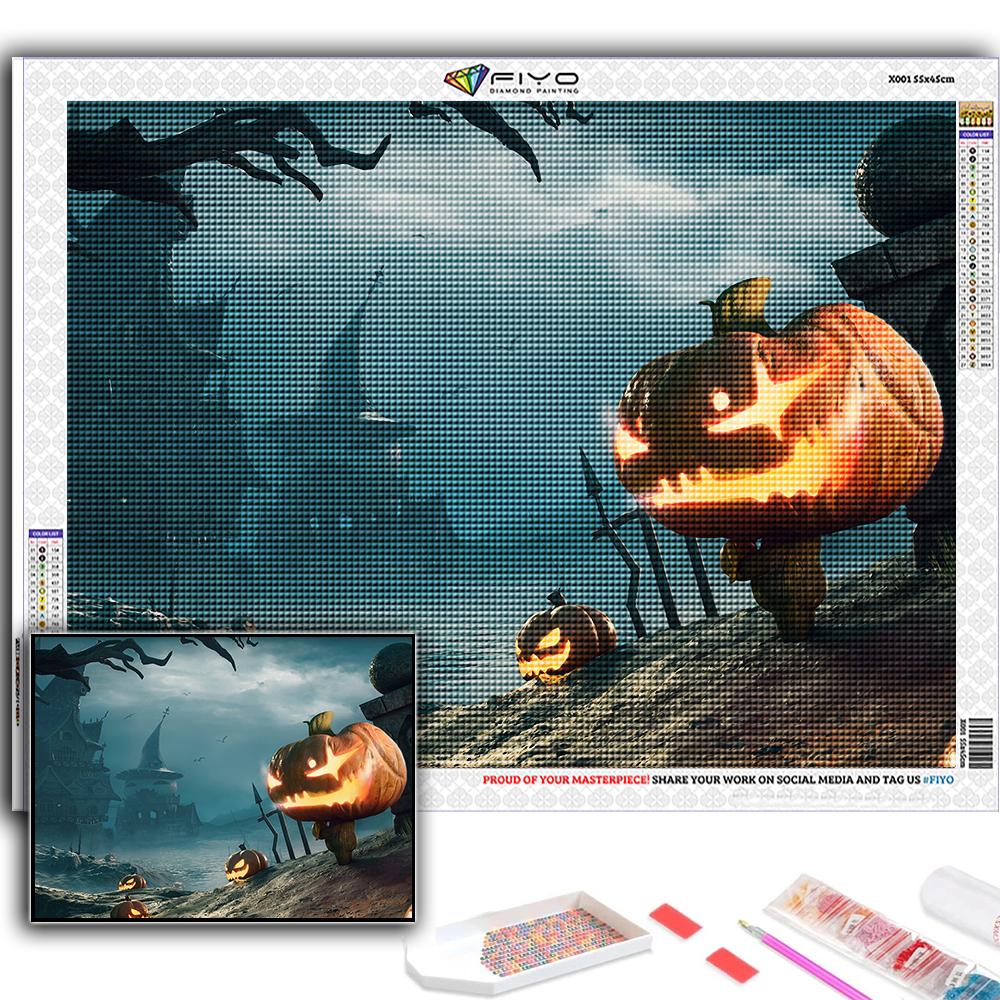This screenshot has width=1000, height=1000.
Task: Click the upper red wax pad
Action: [675, 921]
